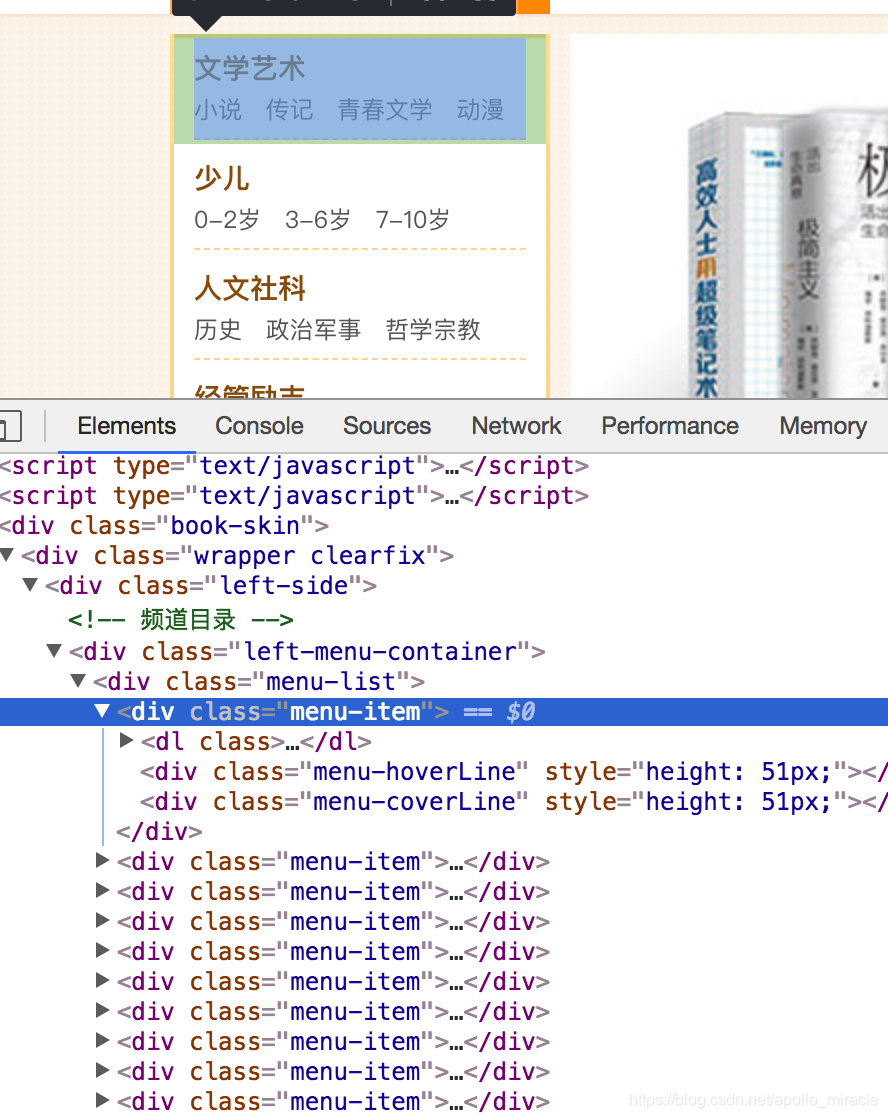
Task: Select the menu-hoverLine div row
Action: coord(514,771)
